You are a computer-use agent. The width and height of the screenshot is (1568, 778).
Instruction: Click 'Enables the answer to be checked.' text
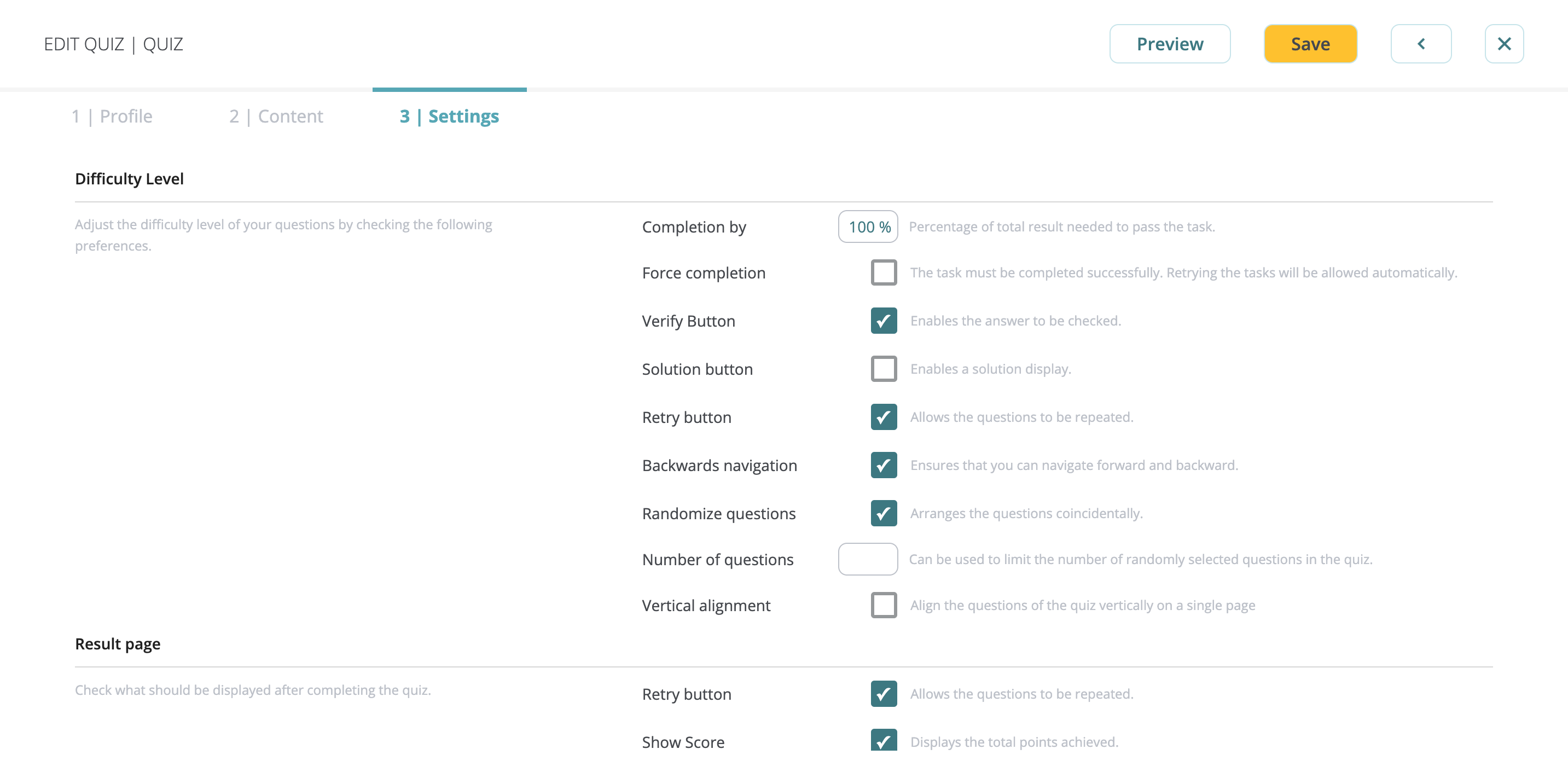tap(1015, 321)
